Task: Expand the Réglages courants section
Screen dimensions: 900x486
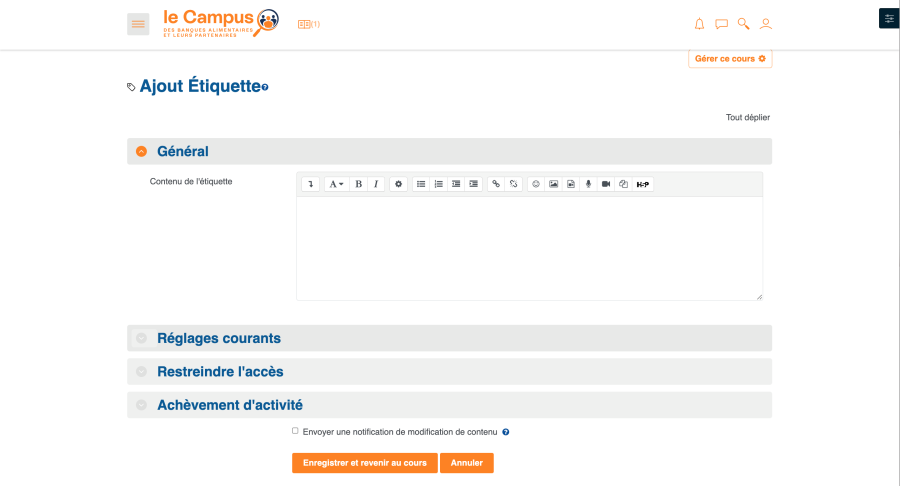Action: point(219,338)
